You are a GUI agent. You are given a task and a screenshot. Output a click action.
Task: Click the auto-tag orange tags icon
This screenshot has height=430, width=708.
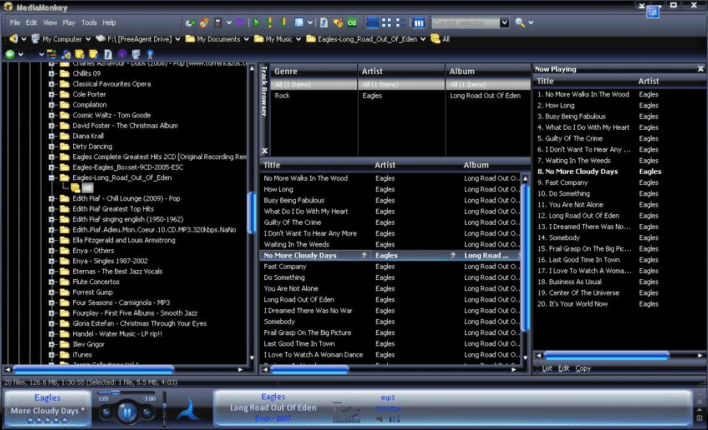pos(338,23)
